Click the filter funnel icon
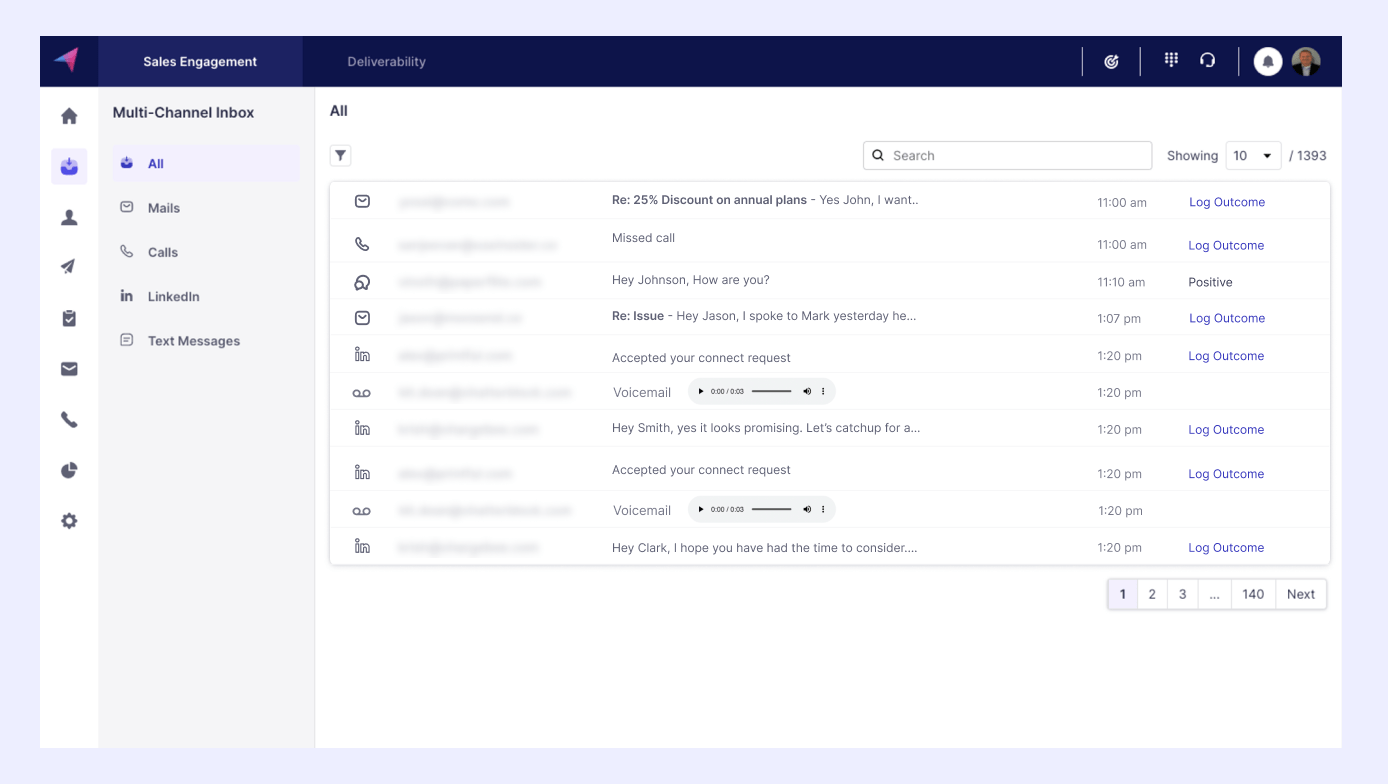 pos(341,155)
